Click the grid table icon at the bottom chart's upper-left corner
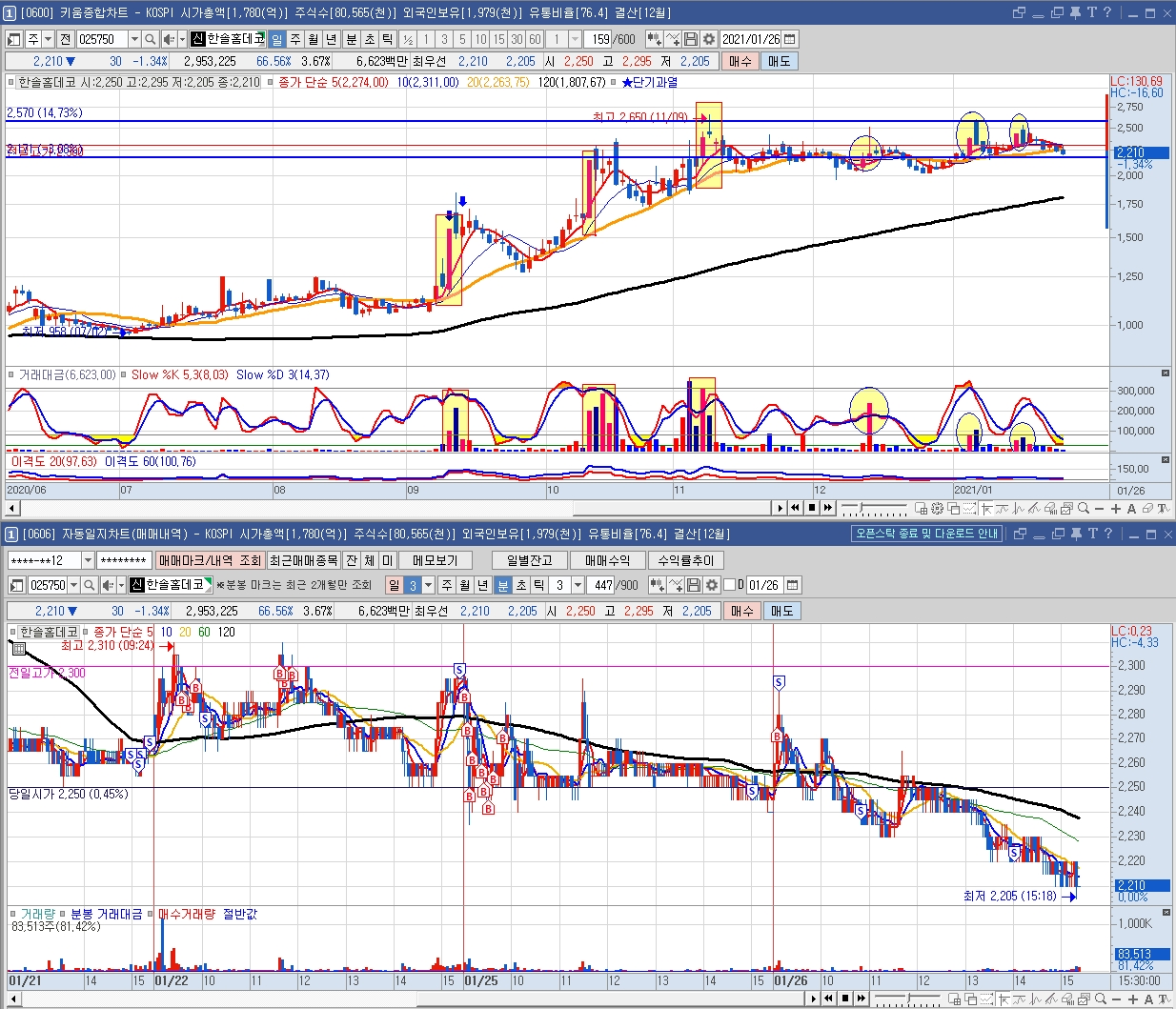 tap(18, 649)
